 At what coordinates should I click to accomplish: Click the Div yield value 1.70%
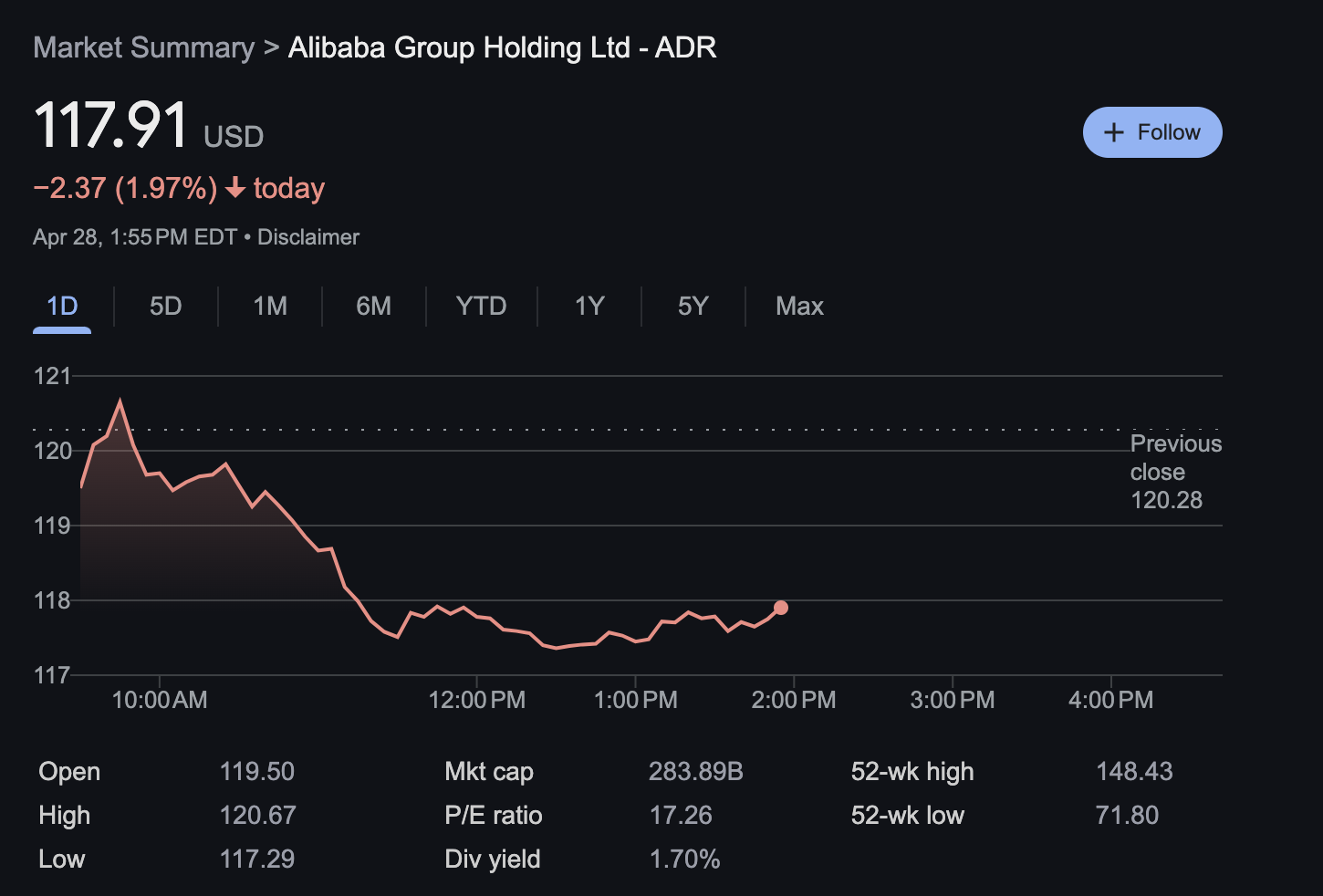pos(685,860)
